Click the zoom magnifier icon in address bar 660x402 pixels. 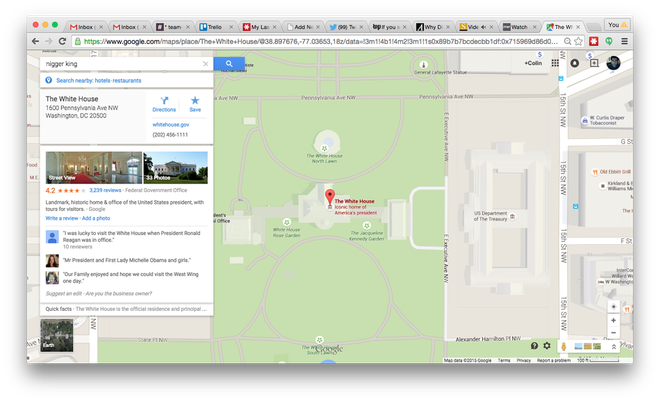567,41
